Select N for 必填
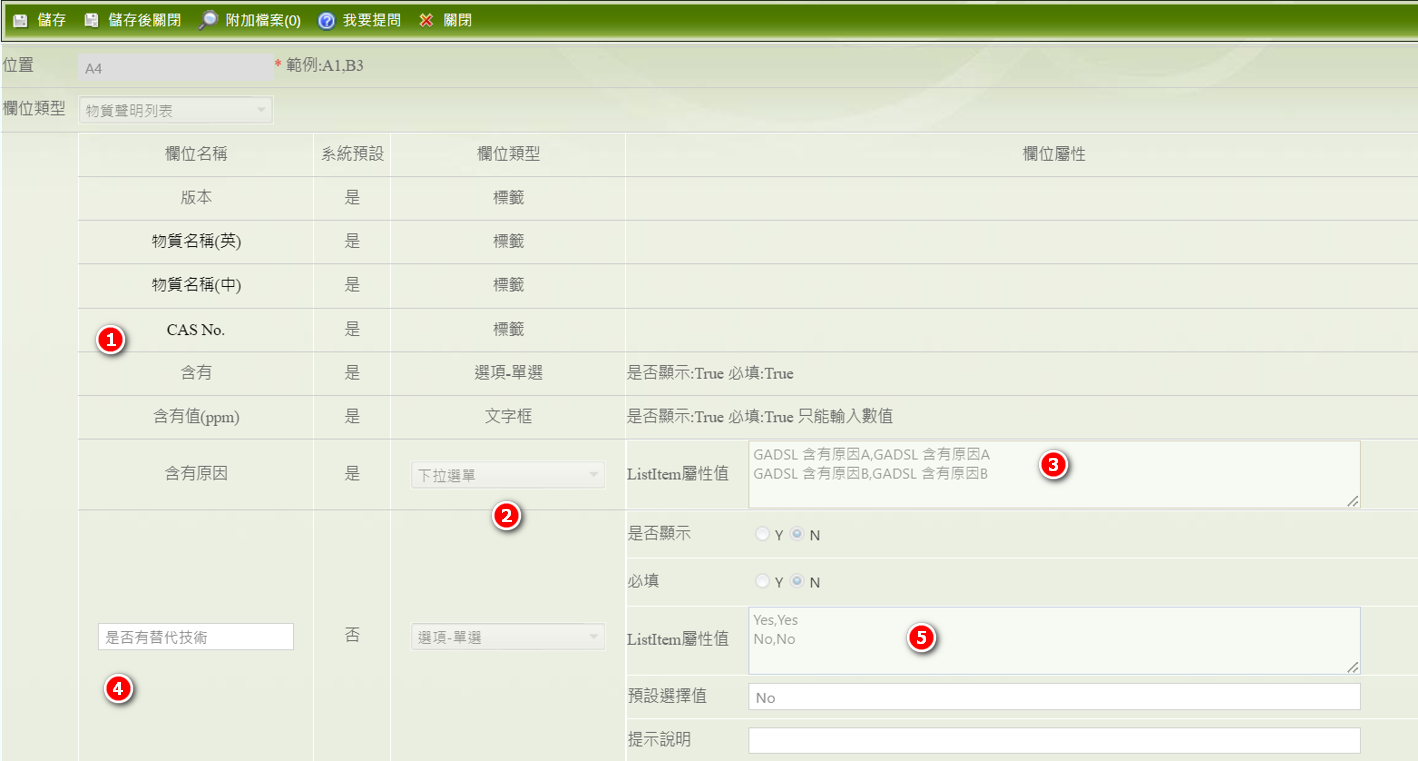Screen dimensions: 1418x761 (797, 582)
